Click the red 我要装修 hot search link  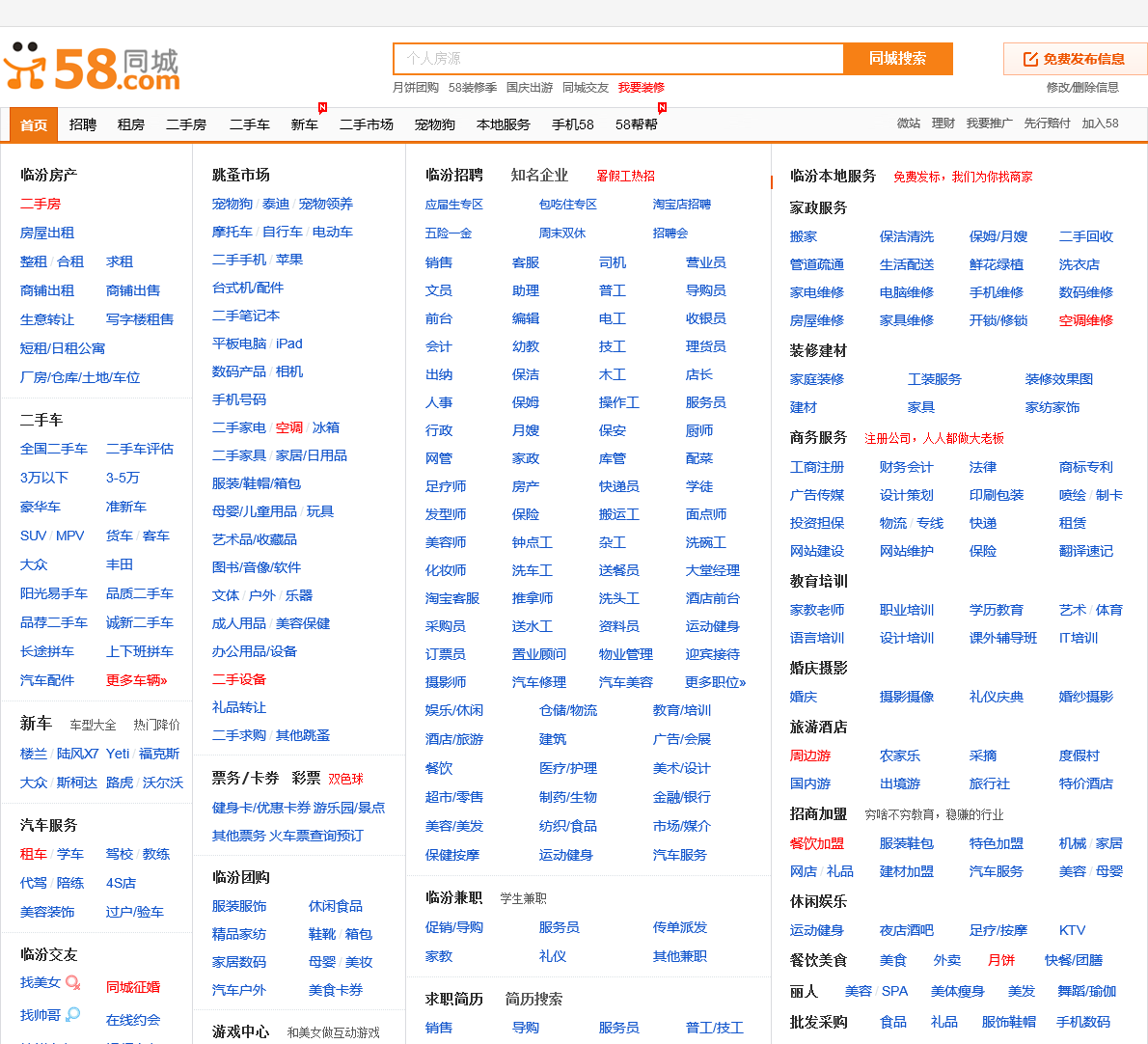point(641,87)
